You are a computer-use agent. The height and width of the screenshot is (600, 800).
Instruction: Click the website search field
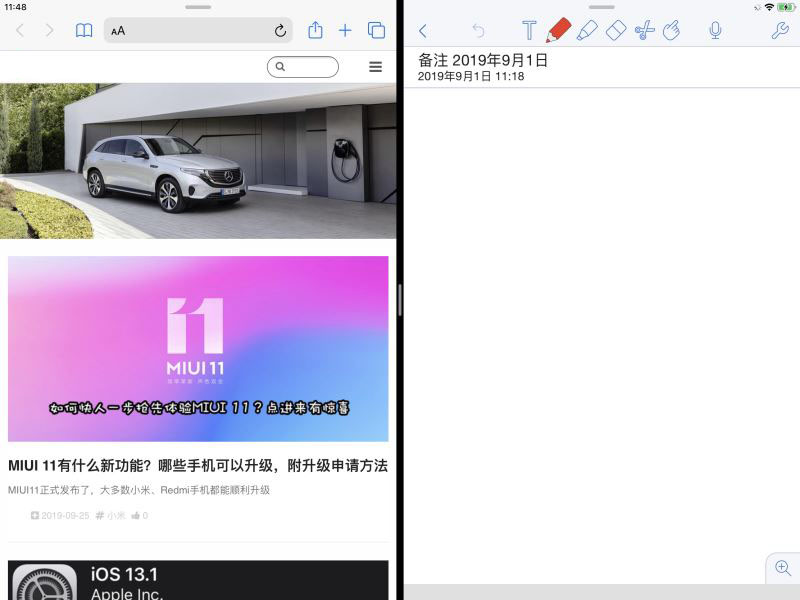pyautogui.click(x=303, y=66)
